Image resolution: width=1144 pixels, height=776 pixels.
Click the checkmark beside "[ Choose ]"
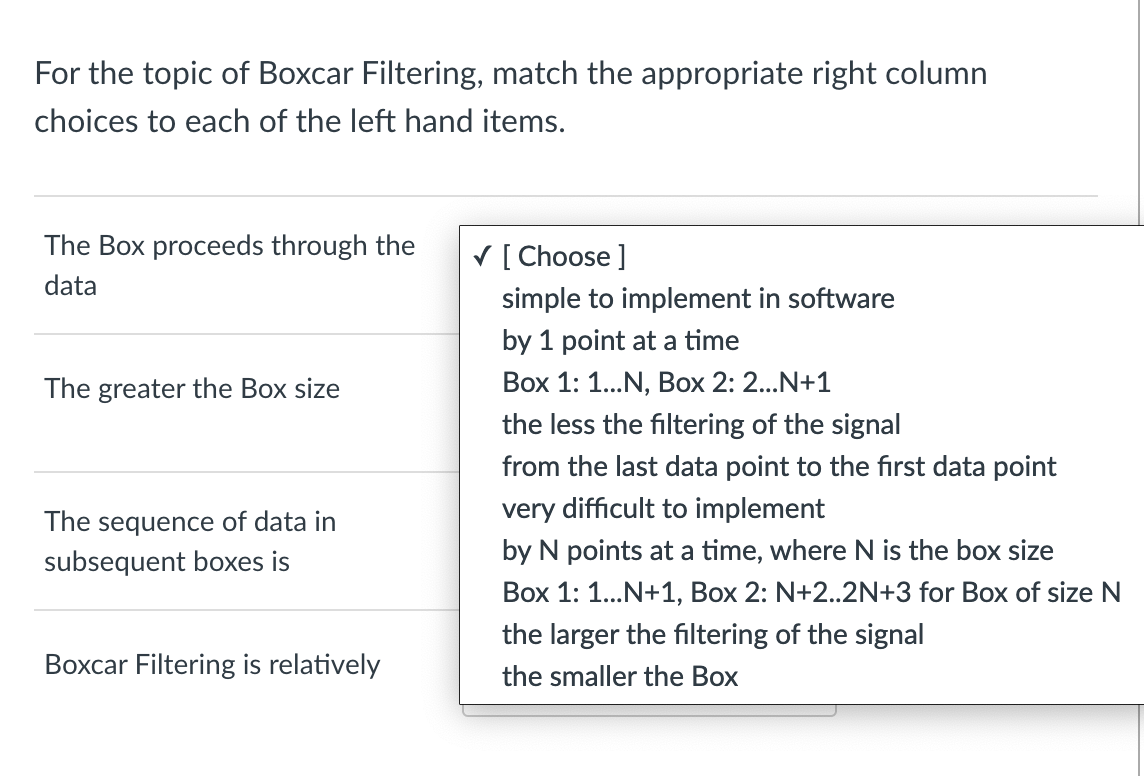[479, 256]
